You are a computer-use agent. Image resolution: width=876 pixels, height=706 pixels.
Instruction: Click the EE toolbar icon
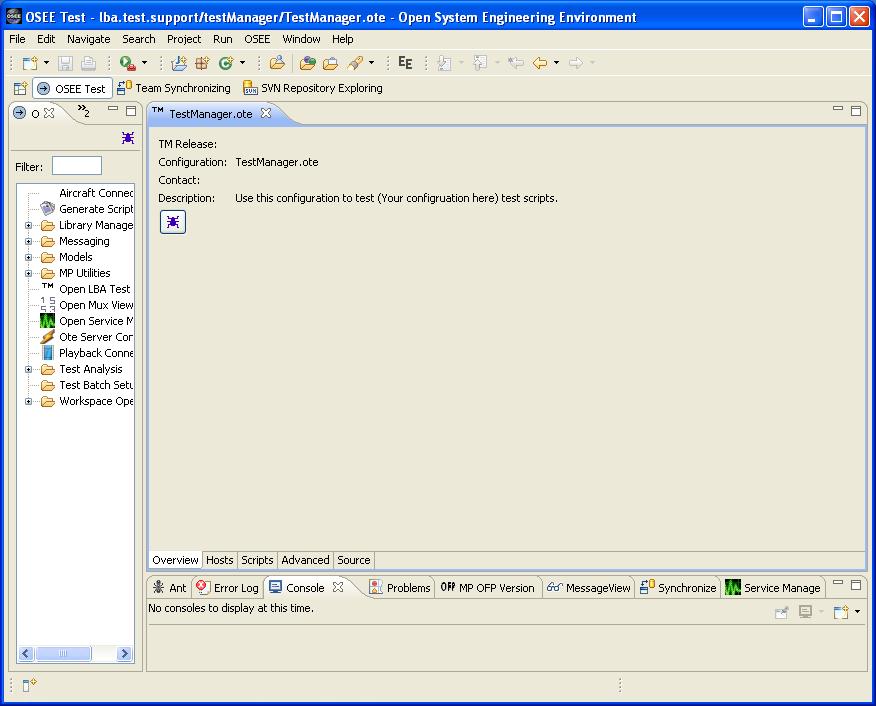click(x=405, y=63)
